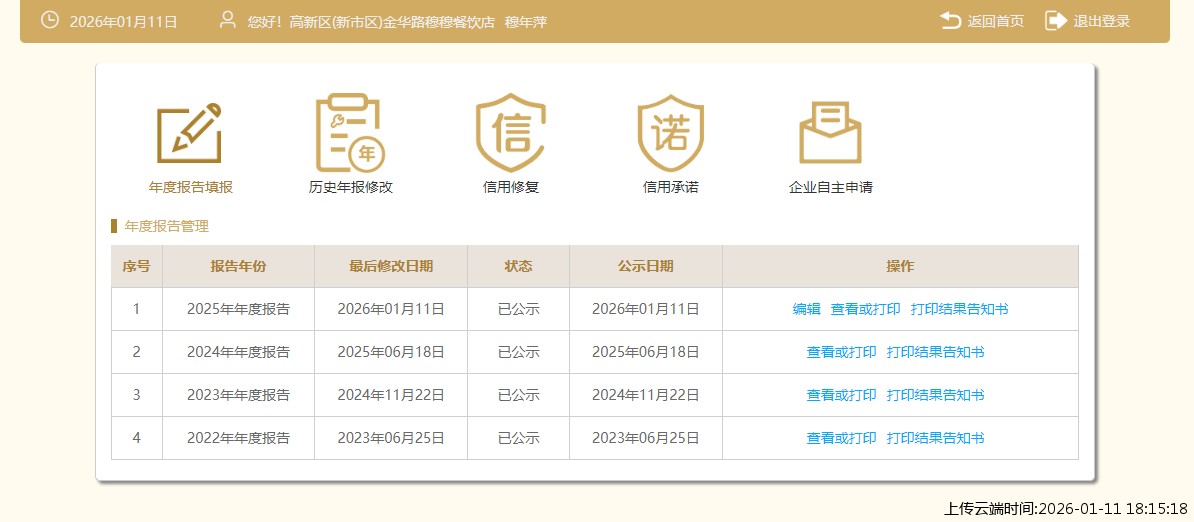Click the 返回首页 text link
Screen dimensions: 1194x522
click(x=995, y=21)
